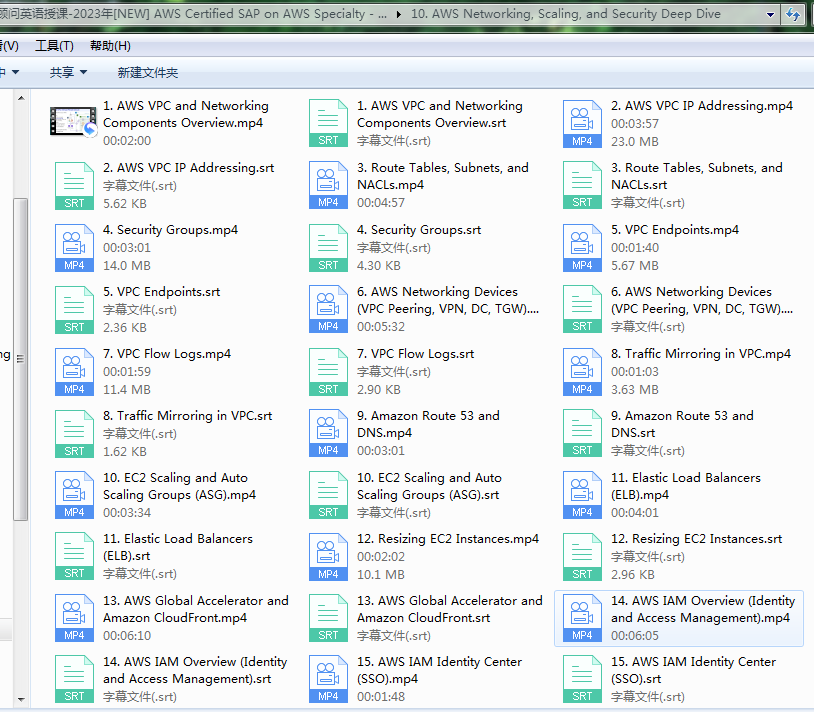Screen dimensions: 814x712
Task: Expand breadcrumb arrow before '10. AWS Networking, Scaling...' folder
Action: pyautogui.click(x=398, y=15)
